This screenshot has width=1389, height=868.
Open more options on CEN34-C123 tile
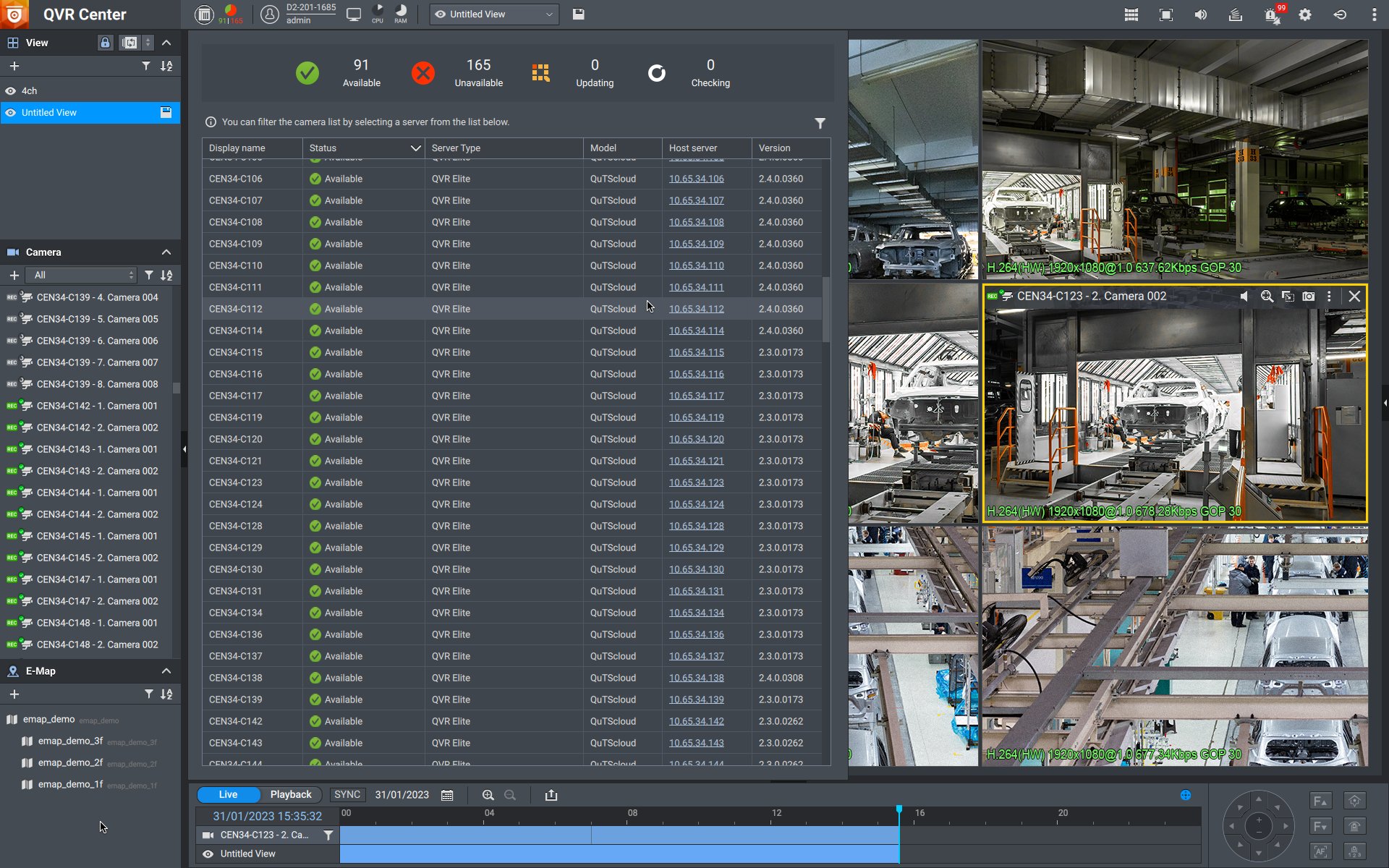1329,296
